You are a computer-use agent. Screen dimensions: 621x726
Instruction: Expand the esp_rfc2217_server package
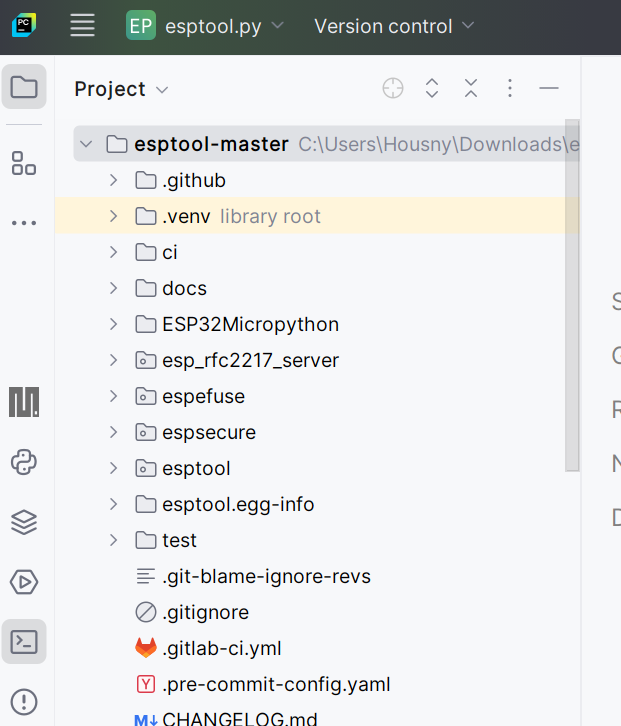click(x=113, y=360)
